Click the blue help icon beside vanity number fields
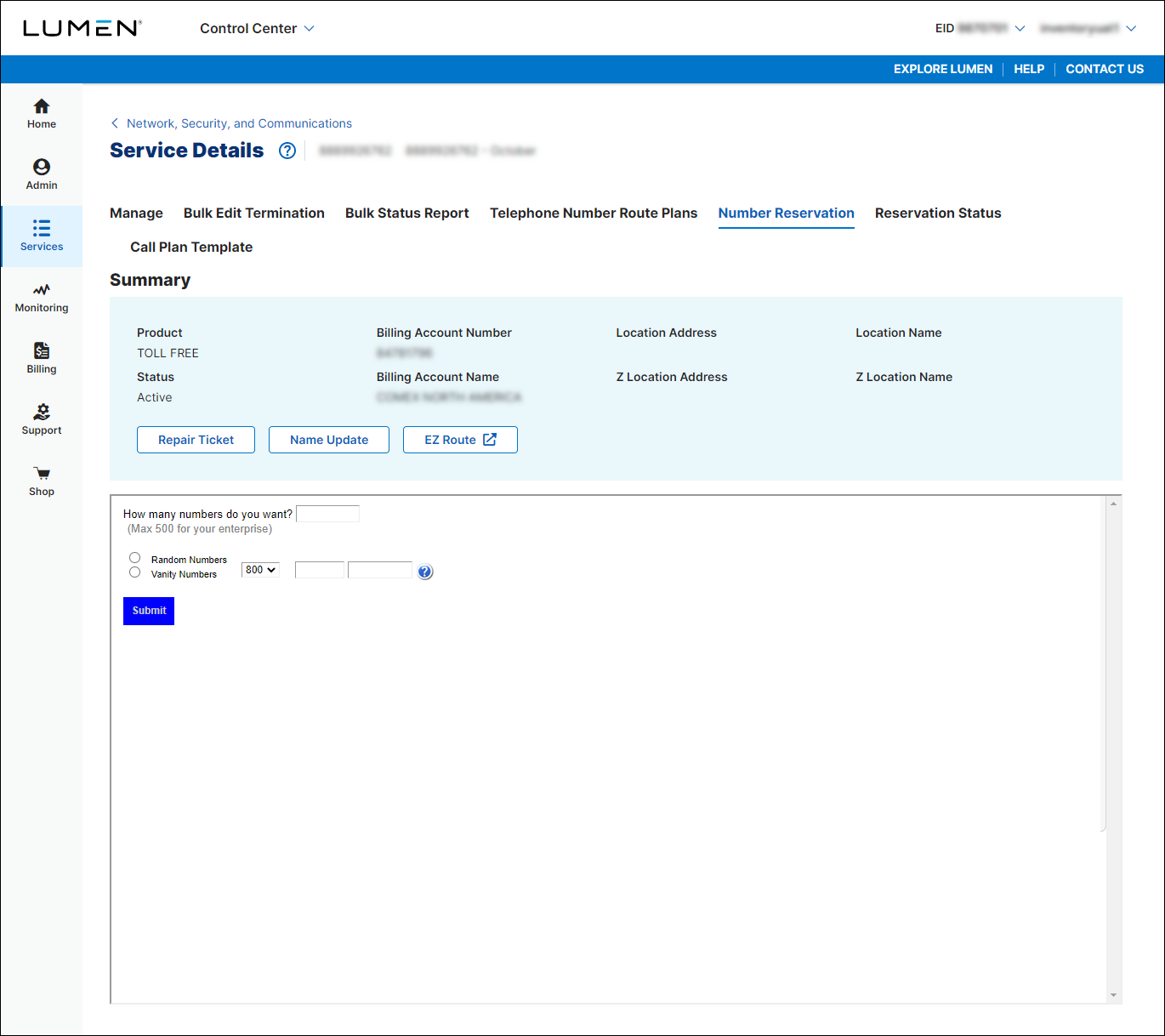Viewport: 1165px width, 1036px height. pyautogui.click(x=425, y=572)
